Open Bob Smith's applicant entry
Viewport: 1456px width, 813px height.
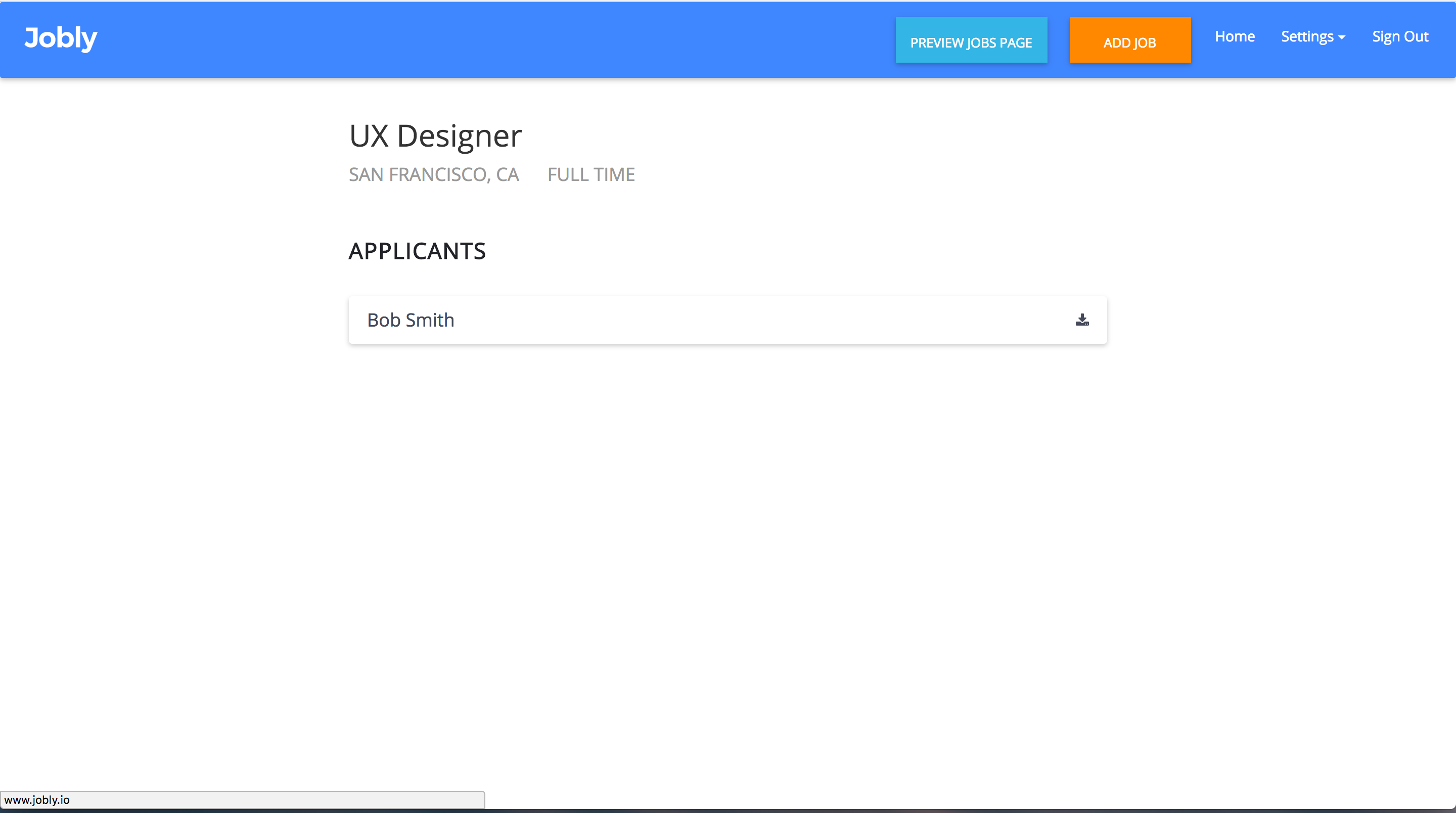[411, 320]
